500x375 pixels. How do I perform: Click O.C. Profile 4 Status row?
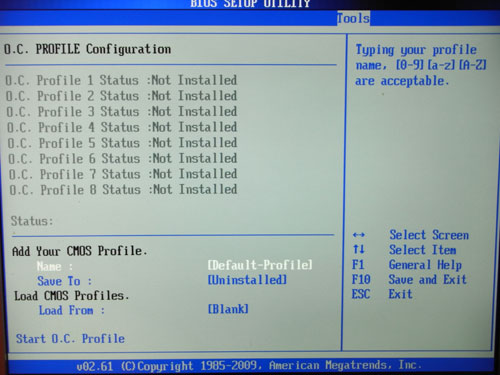click(122, 127)
